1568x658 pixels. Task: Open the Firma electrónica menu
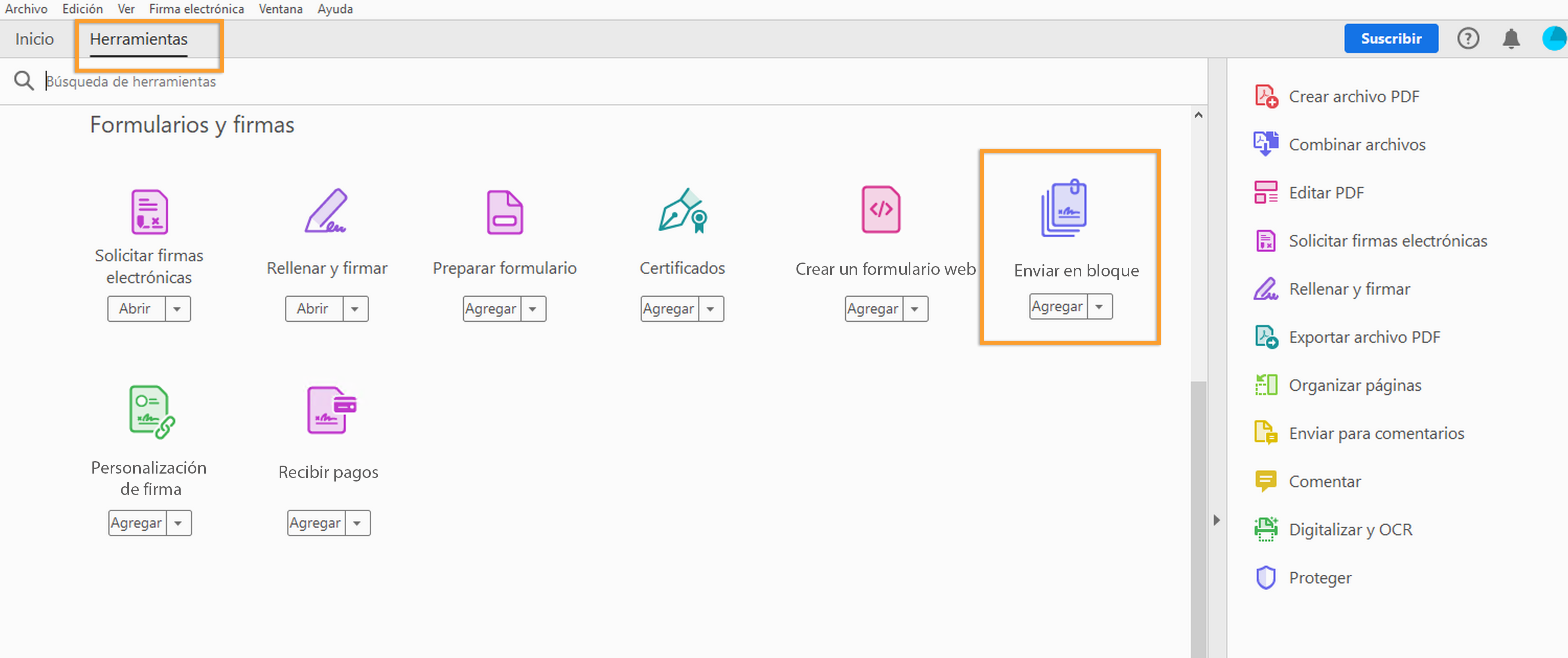point(196,9)
